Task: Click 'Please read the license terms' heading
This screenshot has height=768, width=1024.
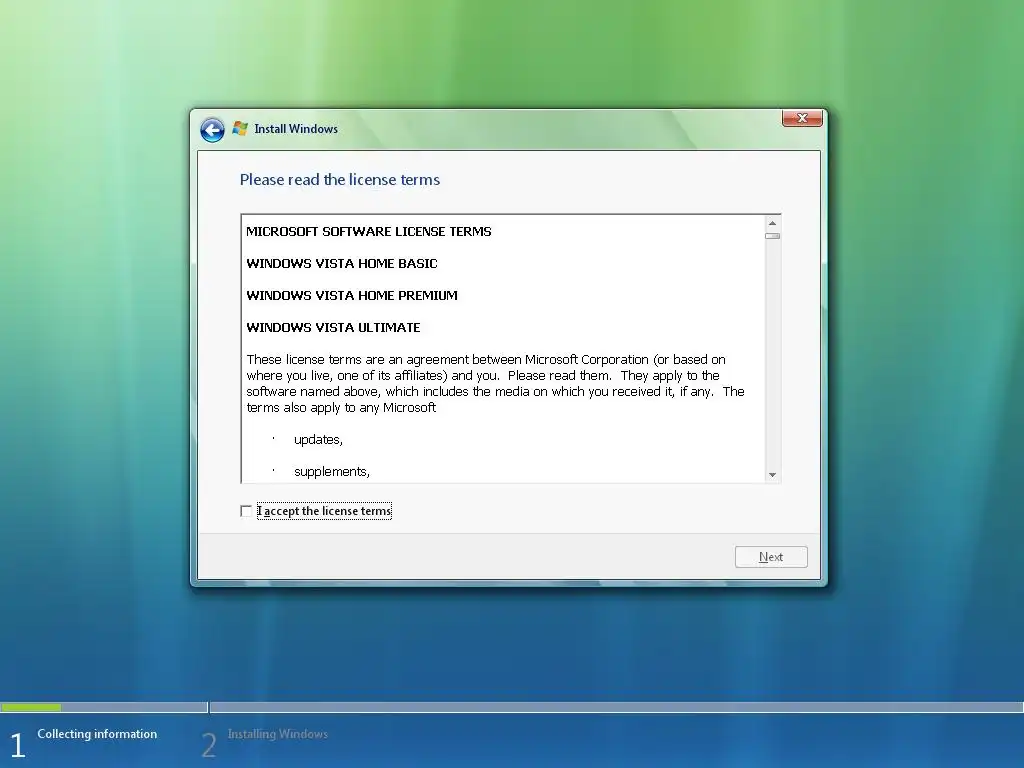Action: click(x=340, y=180)
